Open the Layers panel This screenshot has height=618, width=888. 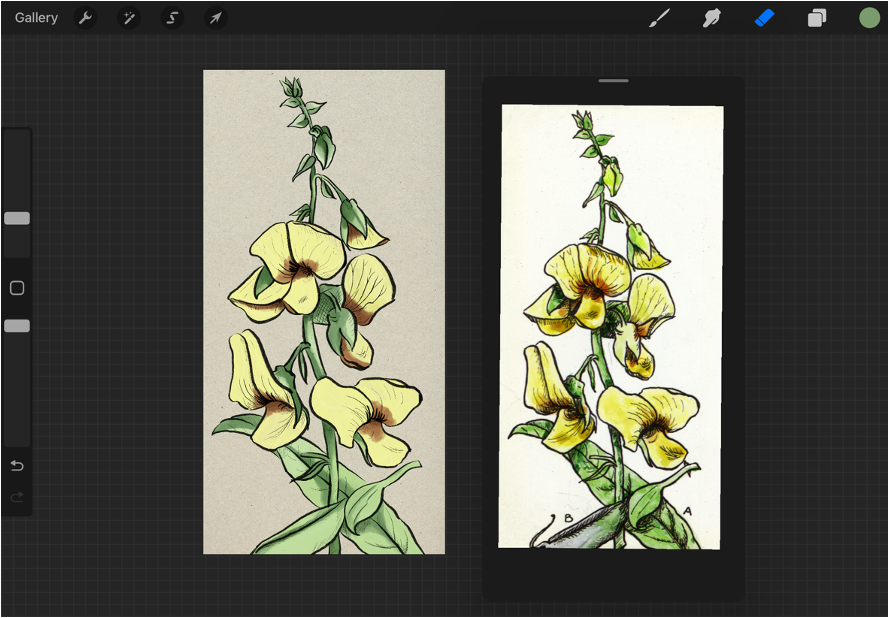817,18
